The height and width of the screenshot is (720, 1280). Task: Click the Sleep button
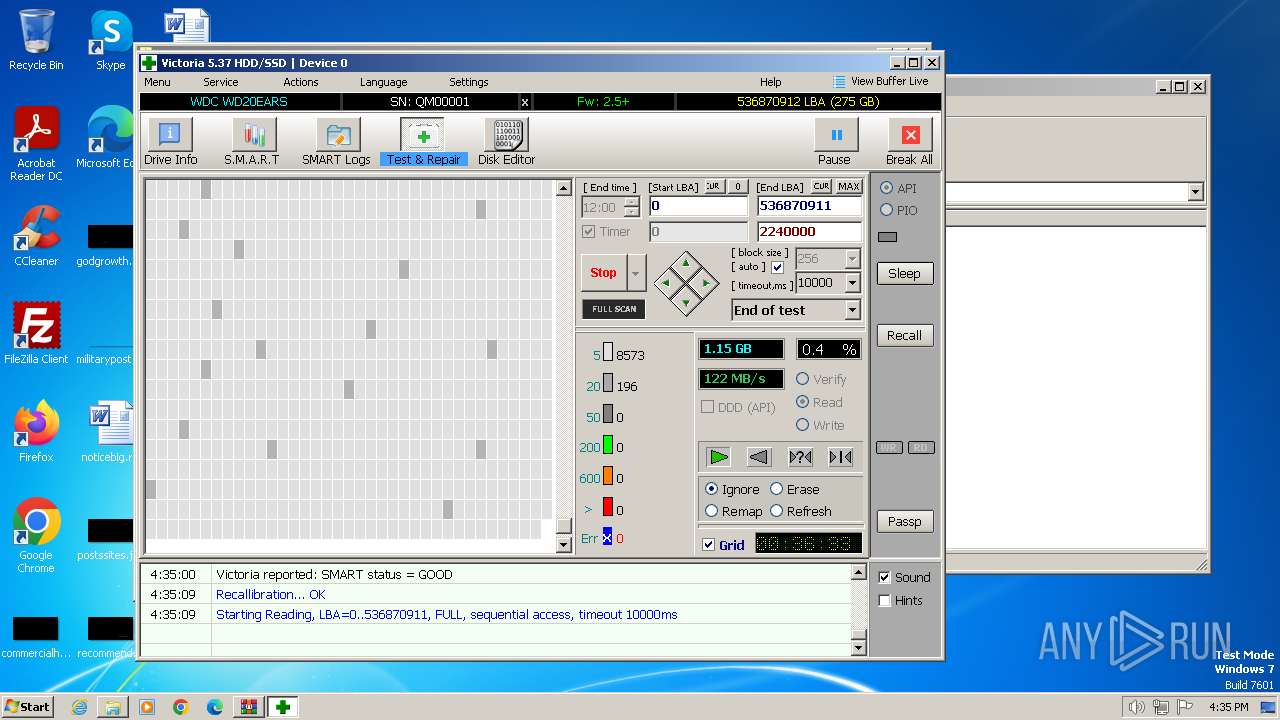click(x=904, y=273)
